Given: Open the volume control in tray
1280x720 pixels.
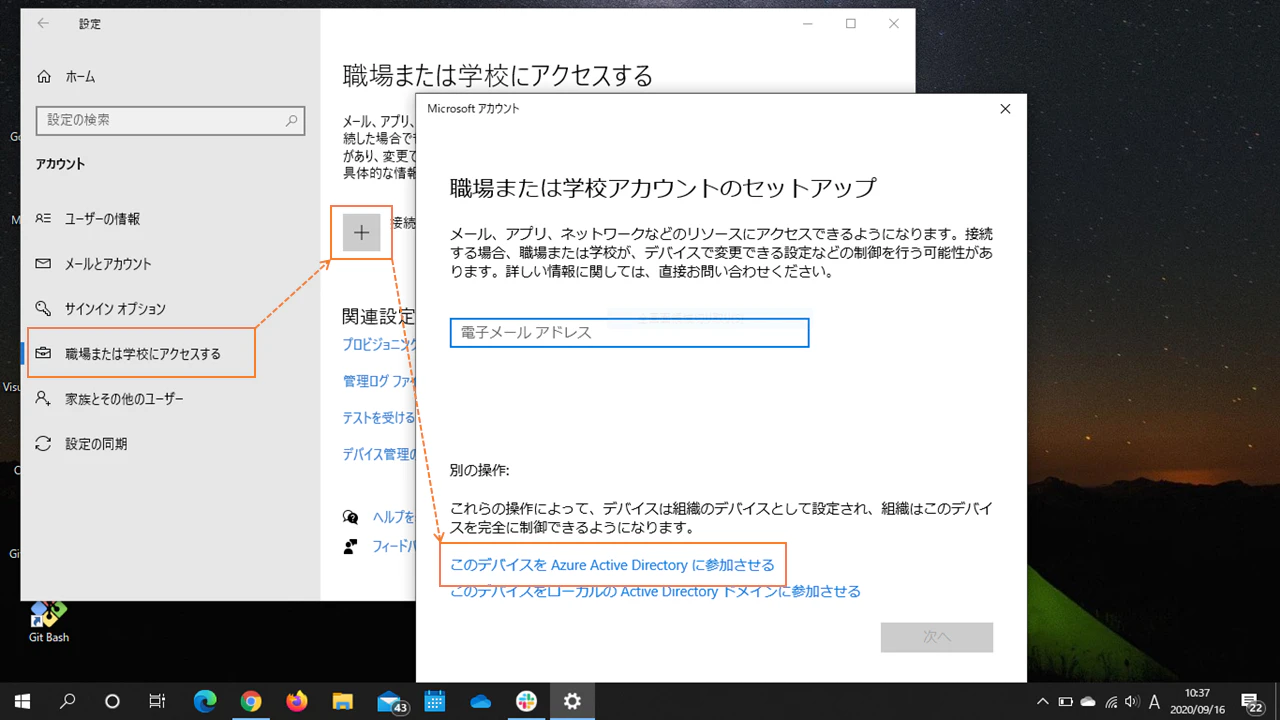Looking at the screenshot, I should click(x=1132, y=701).
